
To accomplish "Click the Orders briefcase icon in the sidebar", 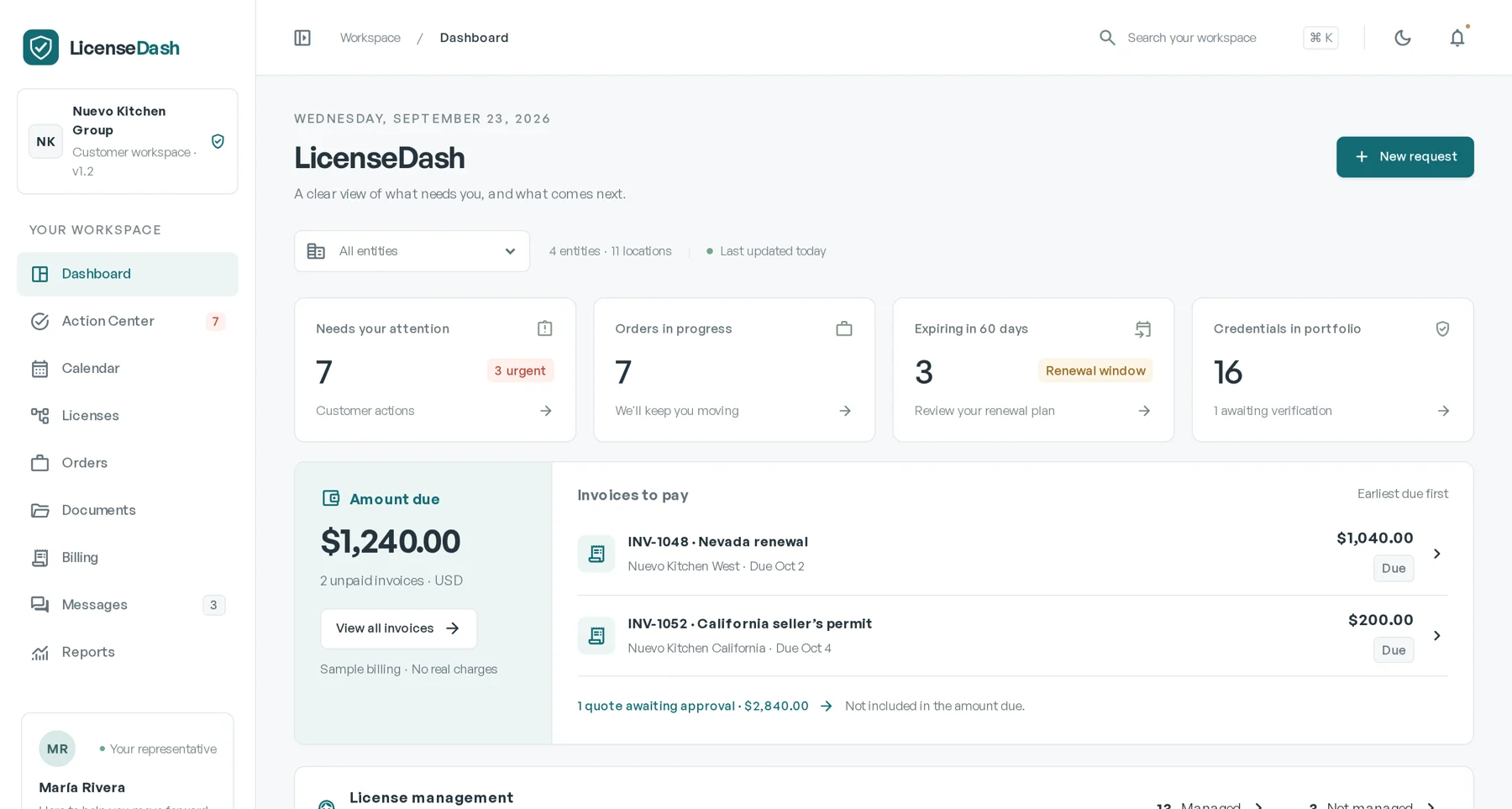I will tap(39, 463).
